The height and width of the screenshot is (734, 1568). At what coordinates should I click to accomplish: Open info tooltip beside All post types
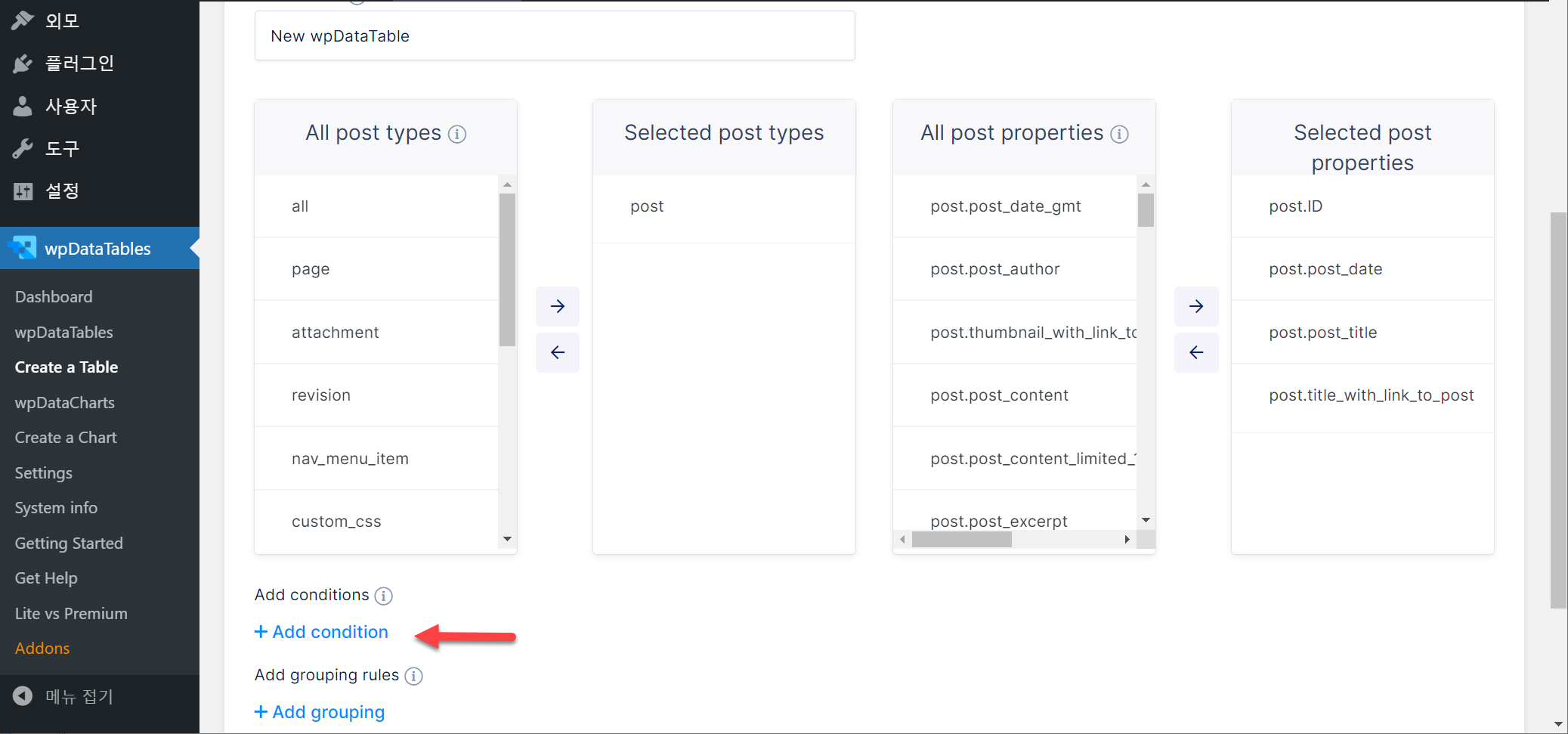tap(457, 134)
